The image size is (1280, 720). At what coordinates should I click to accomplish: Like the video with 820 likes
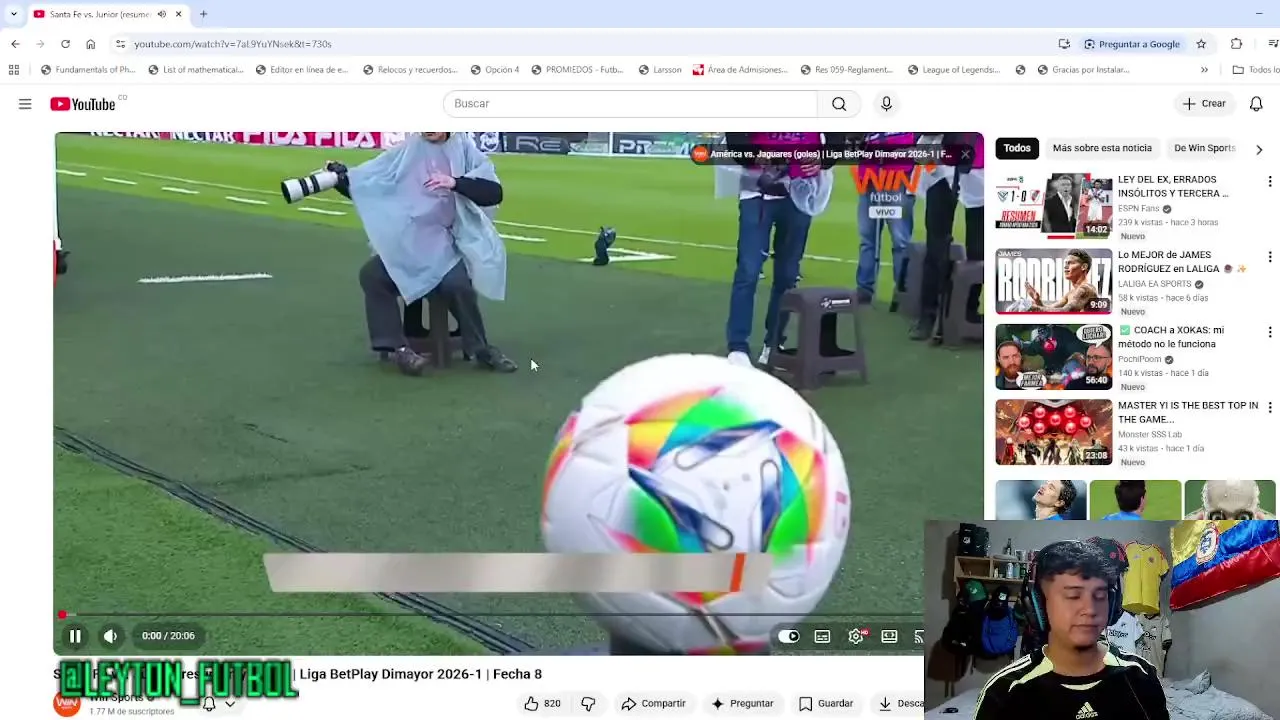(x=542, y=704)
